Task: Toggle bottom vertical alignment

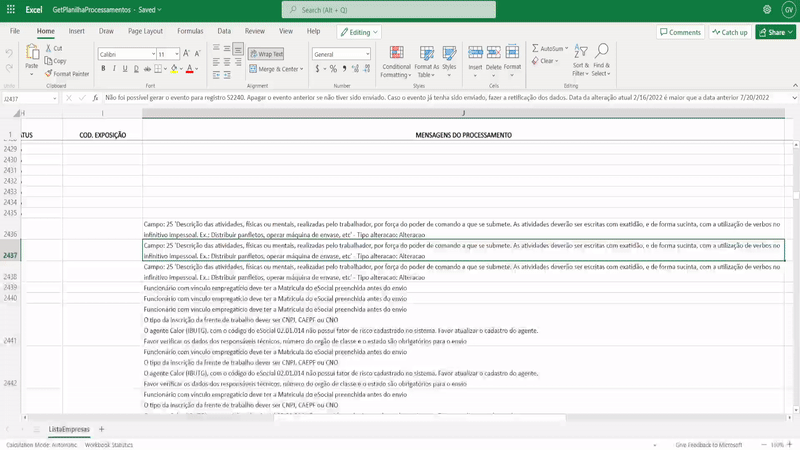Action: [x=238, y=48]
